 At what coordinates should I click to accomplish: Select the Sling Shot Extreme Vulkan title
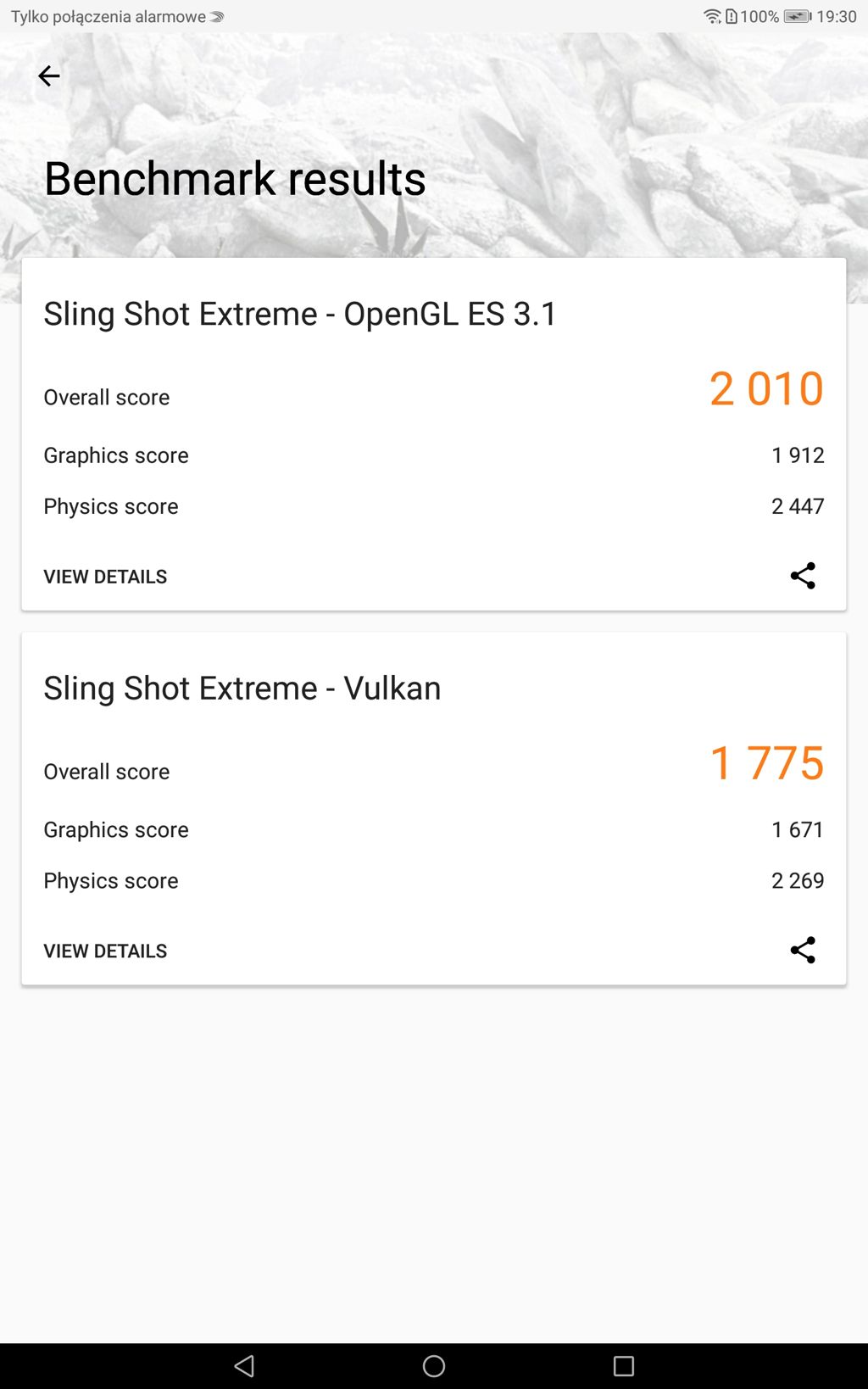(x=242, y=688)
